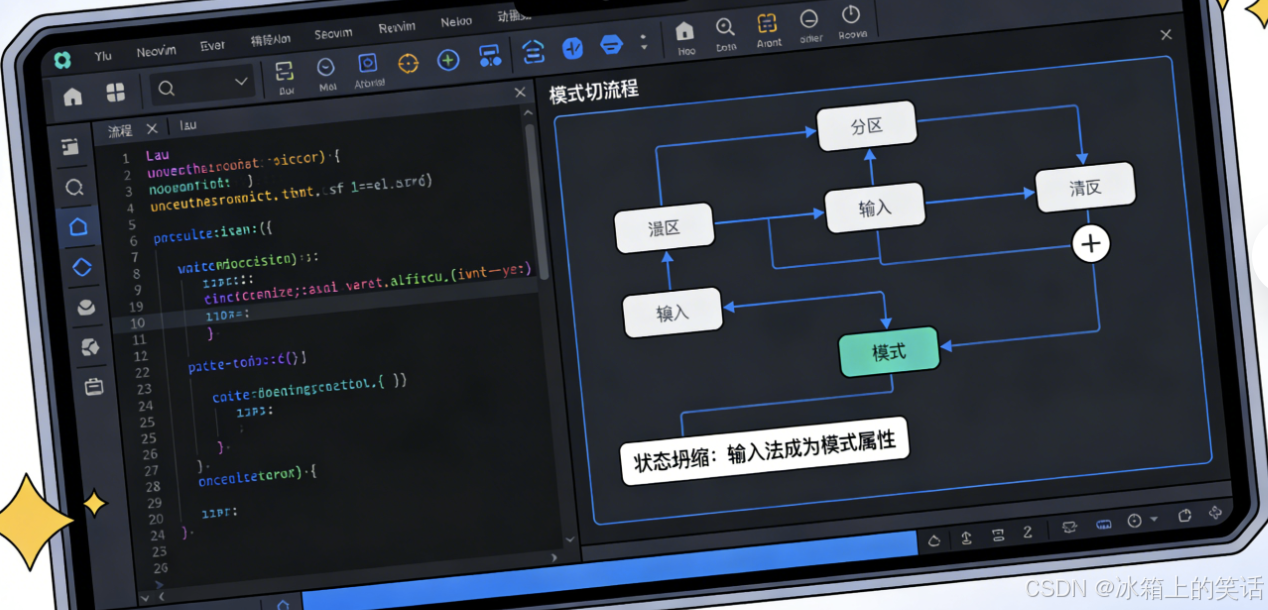Click the upload arrow status bar icon
This screenshot has height=610, width=1268.
[966, 538]
